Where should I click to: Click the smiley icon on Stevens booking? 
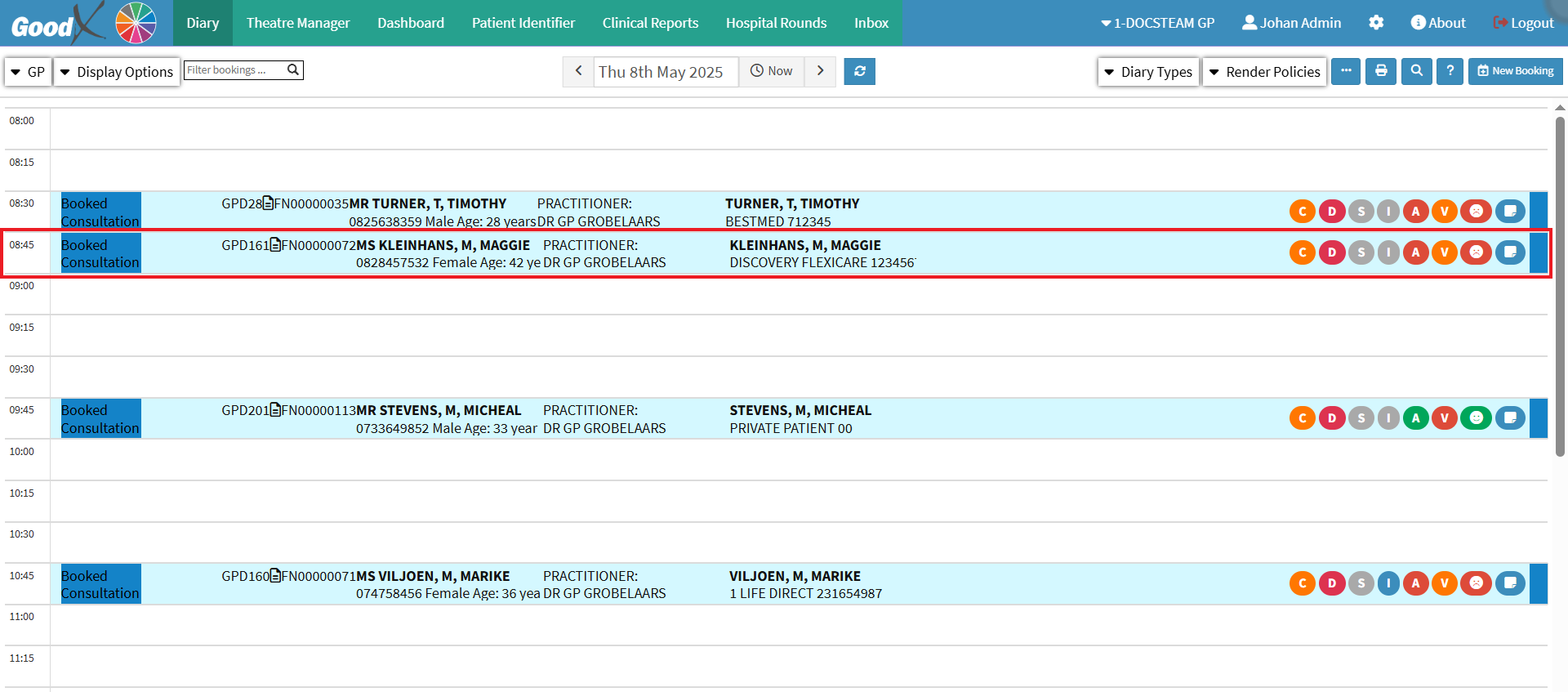pos(1476,418)
